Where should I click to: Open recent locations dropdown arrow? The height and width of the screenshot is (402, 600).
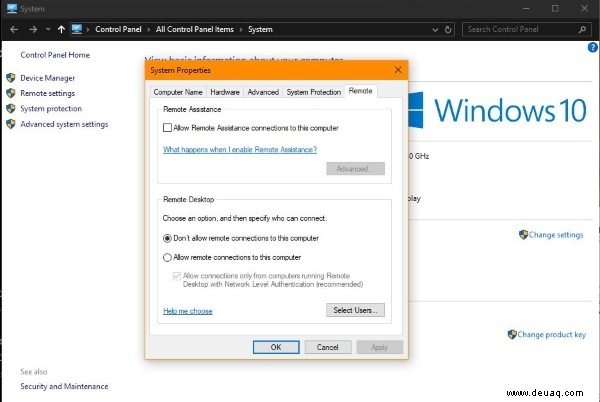click(x=48, y=29)
